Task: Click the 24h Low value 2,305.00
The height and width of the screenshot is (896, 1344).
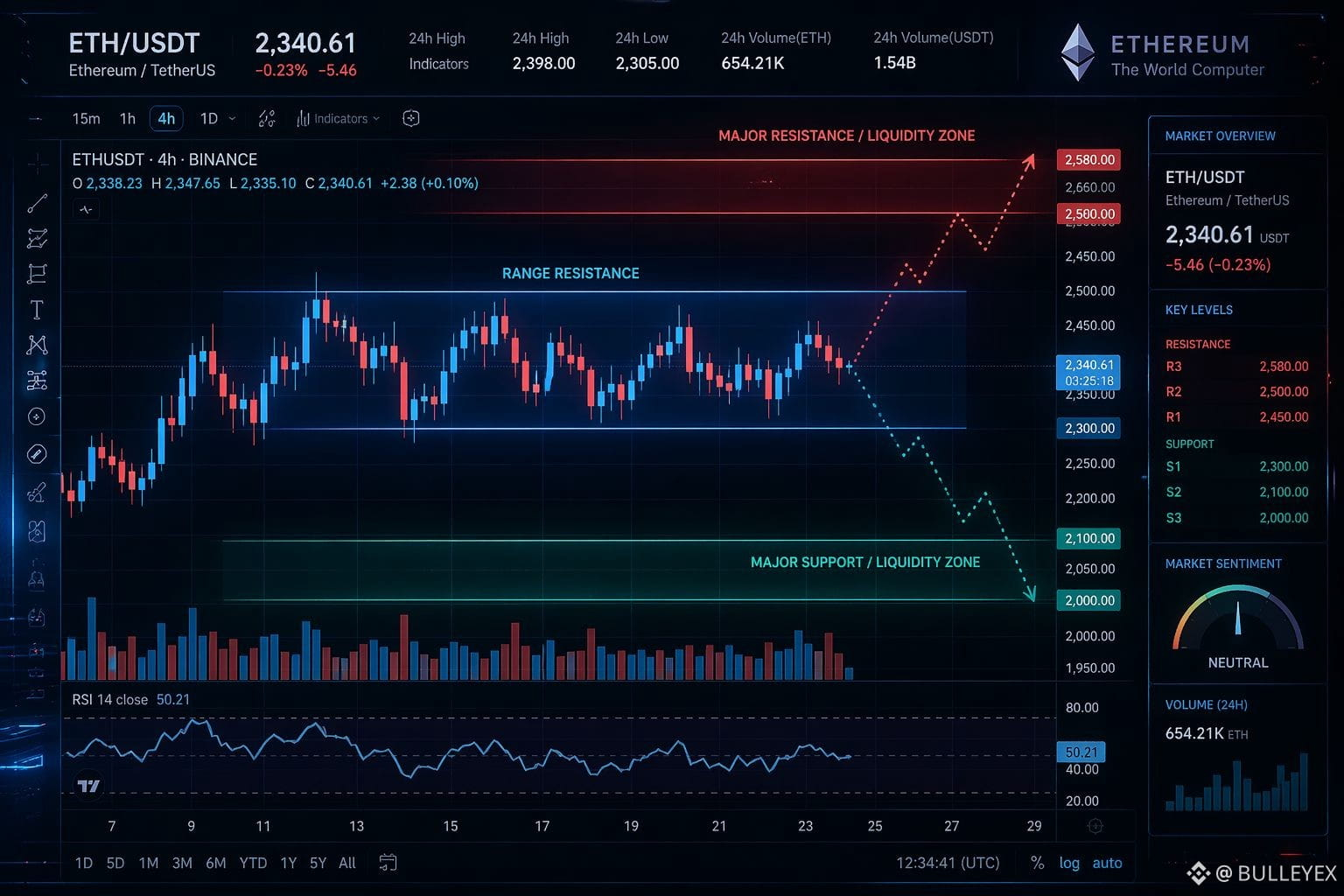Action: coord(647,63)
